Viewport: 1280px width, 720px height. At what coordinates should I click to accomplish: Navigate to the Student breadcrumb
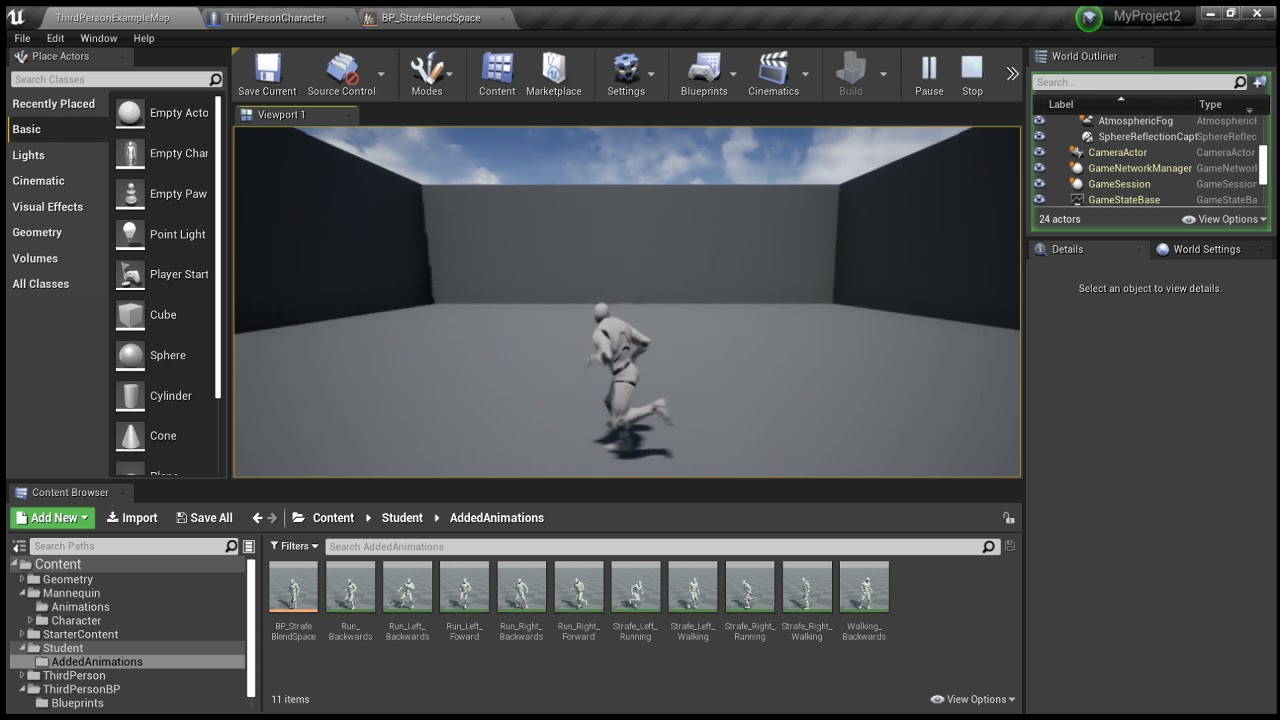pos(402,518)
